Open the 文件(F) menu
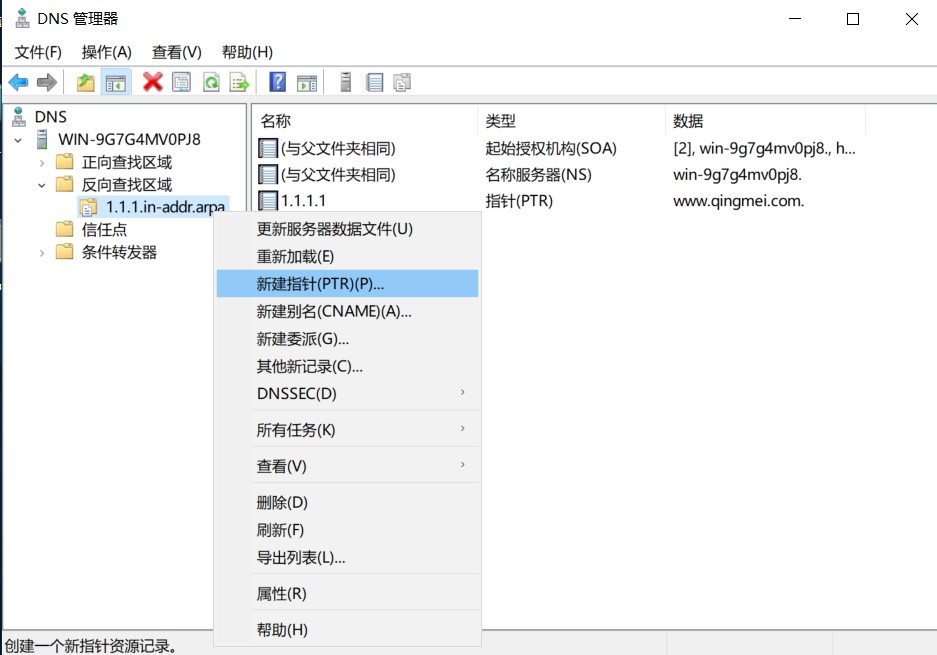Screen dimensions: 937x655 click(38, 53)
